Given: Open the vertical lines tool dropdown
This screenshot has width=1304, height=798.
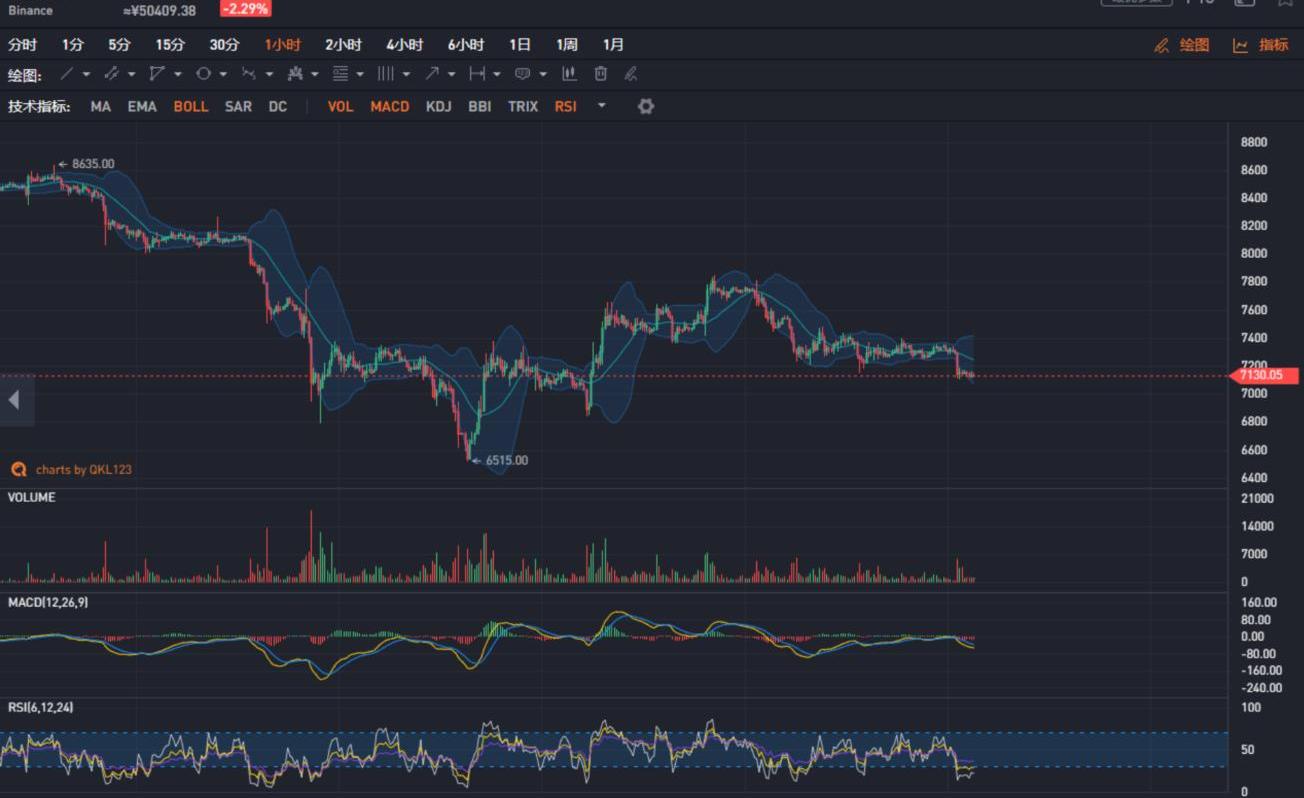Looking at the screenshot, I should click(406, 74).
